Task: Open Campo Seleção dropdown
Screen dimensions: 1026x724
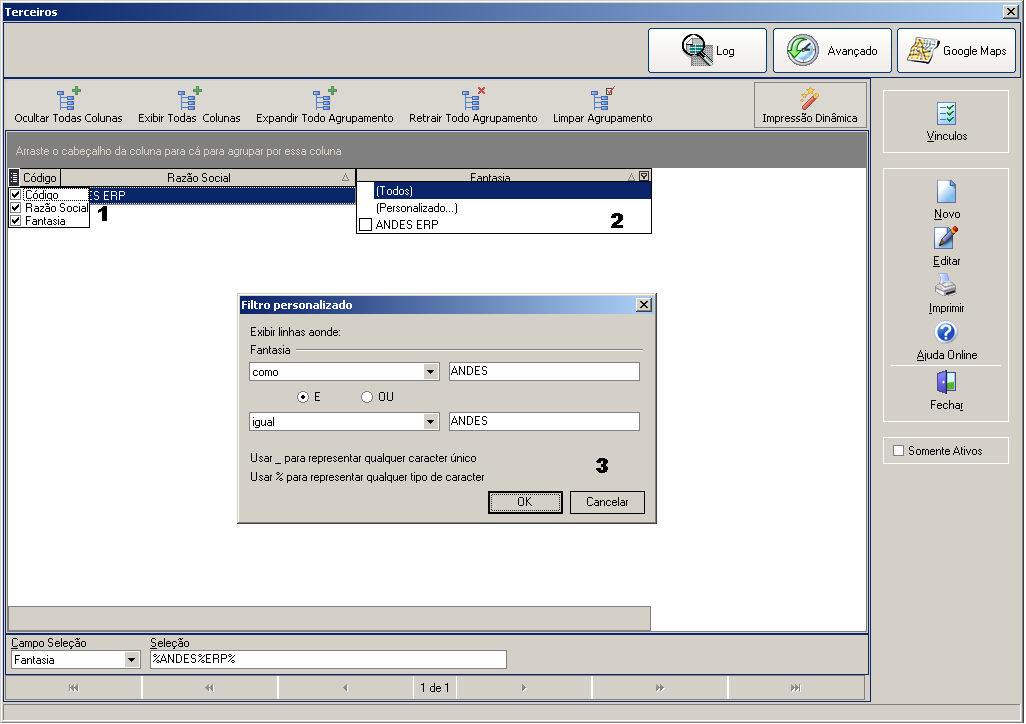Action: (131, 660)
